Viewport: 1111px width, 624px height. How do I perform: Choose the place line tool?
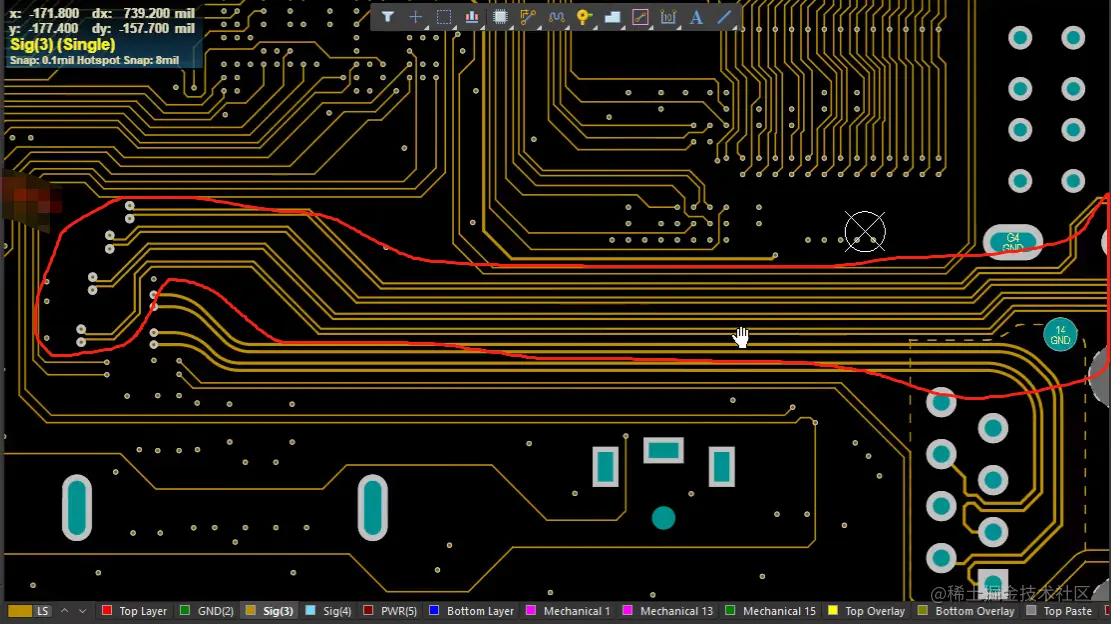coord(725,17)
